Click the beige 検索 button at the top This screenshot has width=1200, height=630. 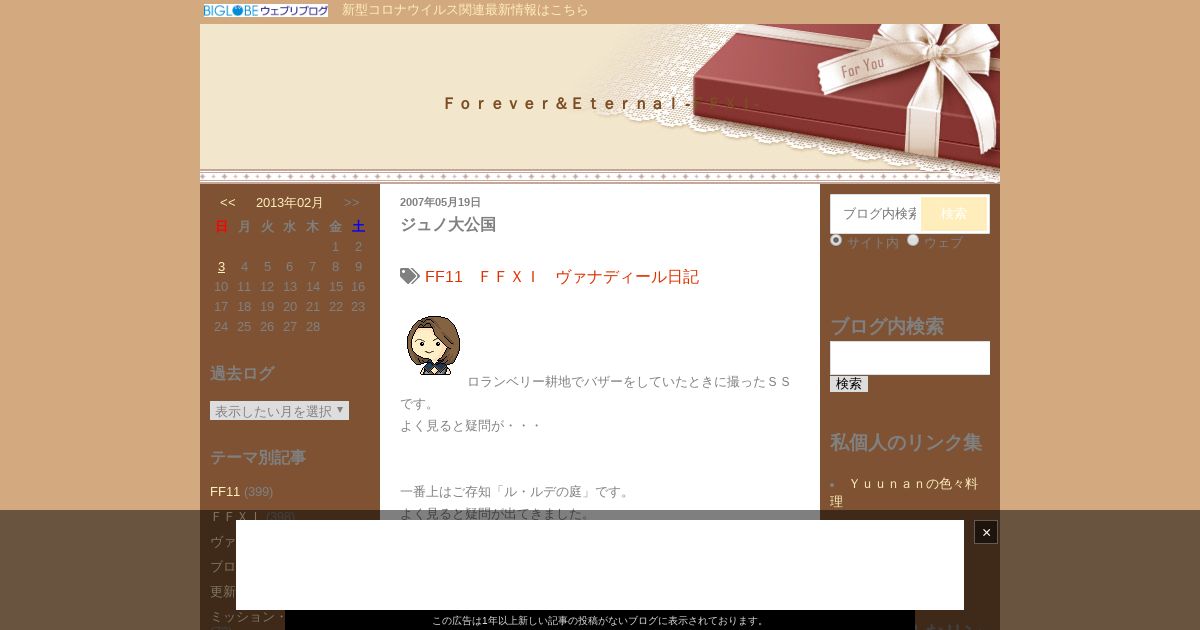[954, 214]
